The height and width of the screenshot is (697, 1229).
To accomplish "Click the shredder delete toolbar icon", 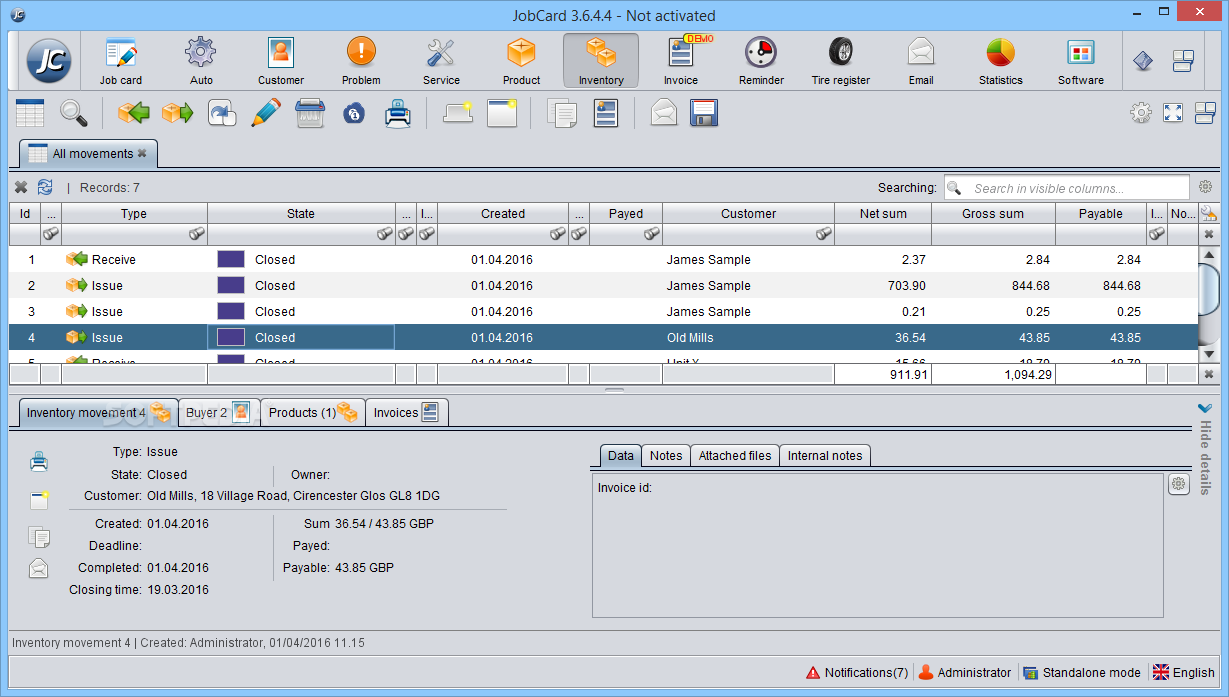I will tap(310, 114).
